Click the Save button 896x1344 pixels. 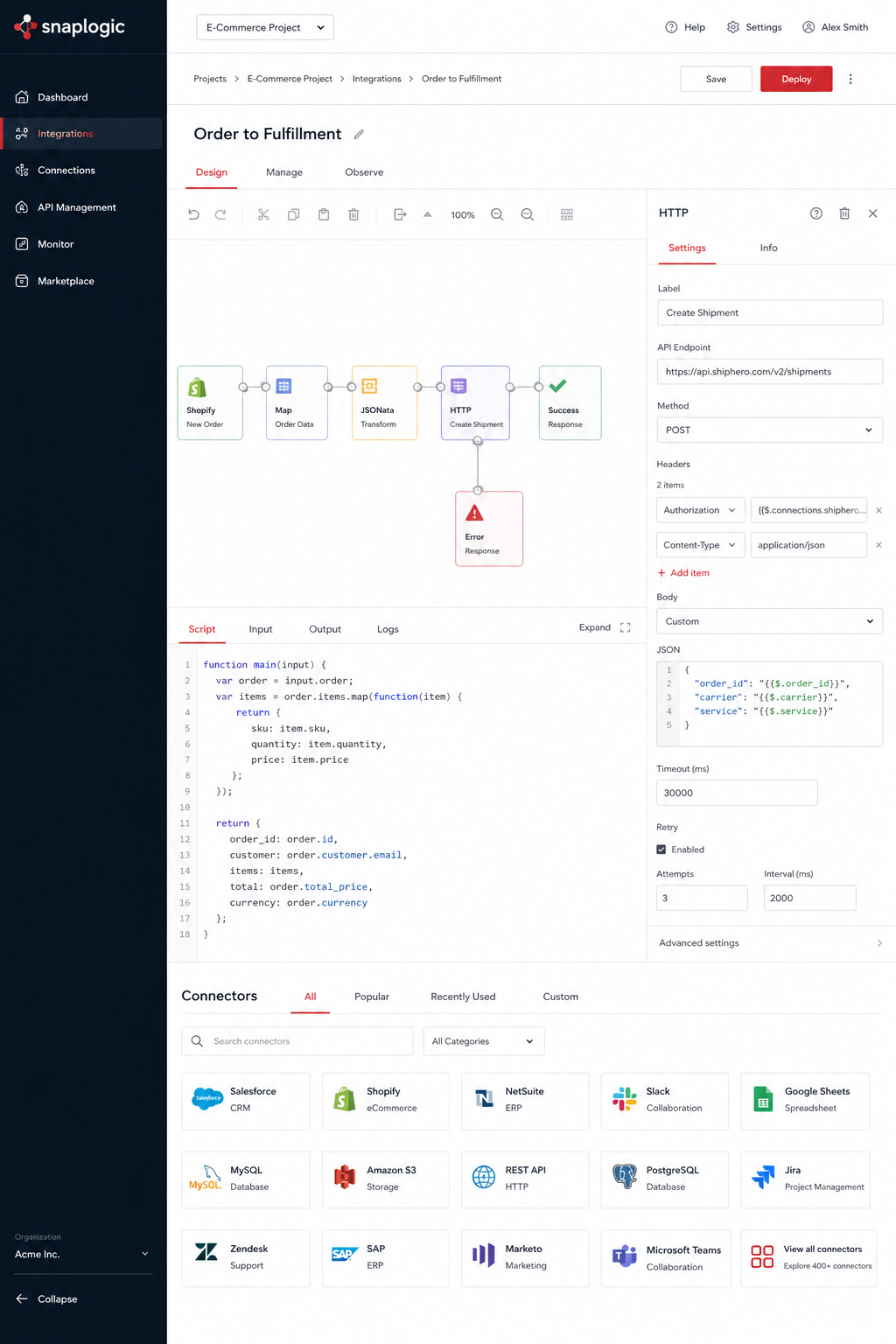716,79
